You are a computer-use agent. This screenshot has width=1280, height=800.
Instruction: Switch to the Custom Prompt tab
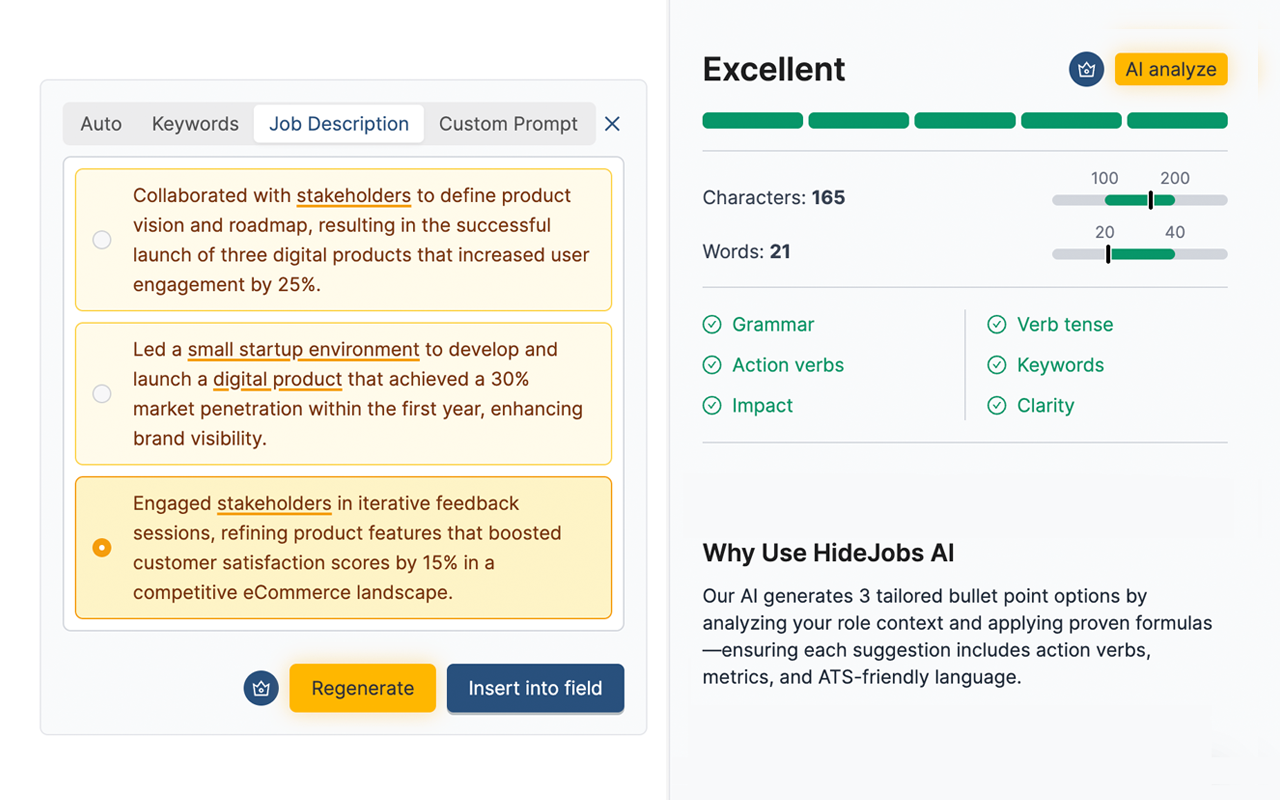click(509, 123)
